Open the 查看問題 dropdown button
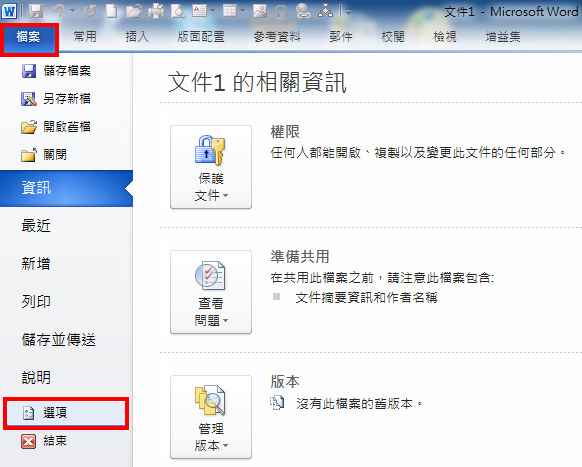 click(x=211, y=292)
